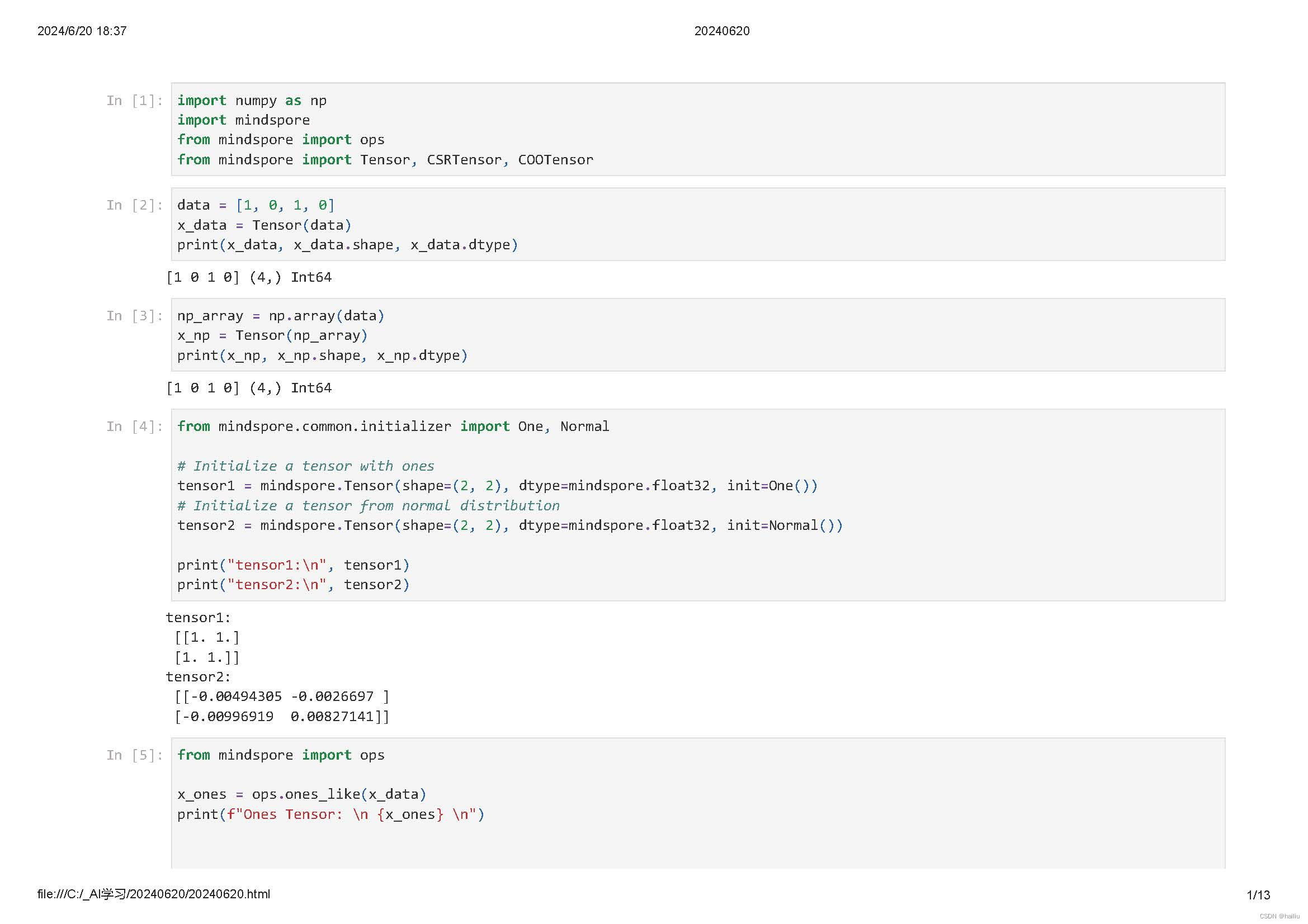Click the CSDN watermark in the corner

click(1279, 916)
